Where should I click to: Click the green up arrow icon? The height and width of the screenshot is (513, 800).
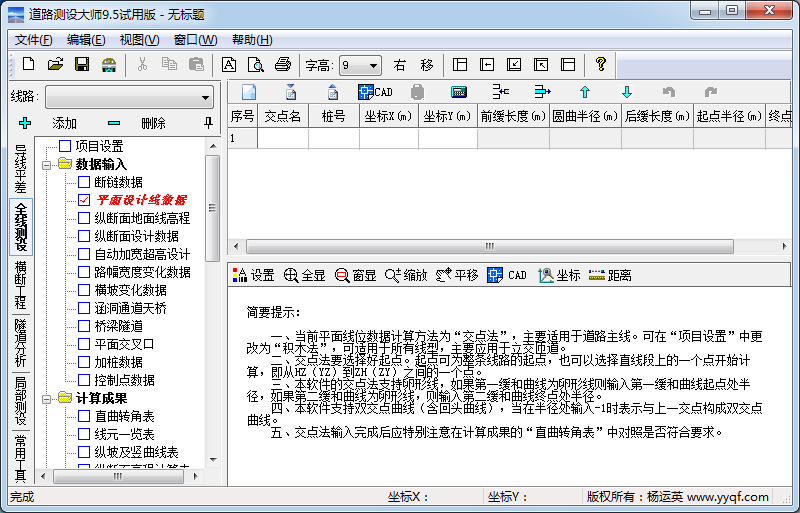click(585, 92)
